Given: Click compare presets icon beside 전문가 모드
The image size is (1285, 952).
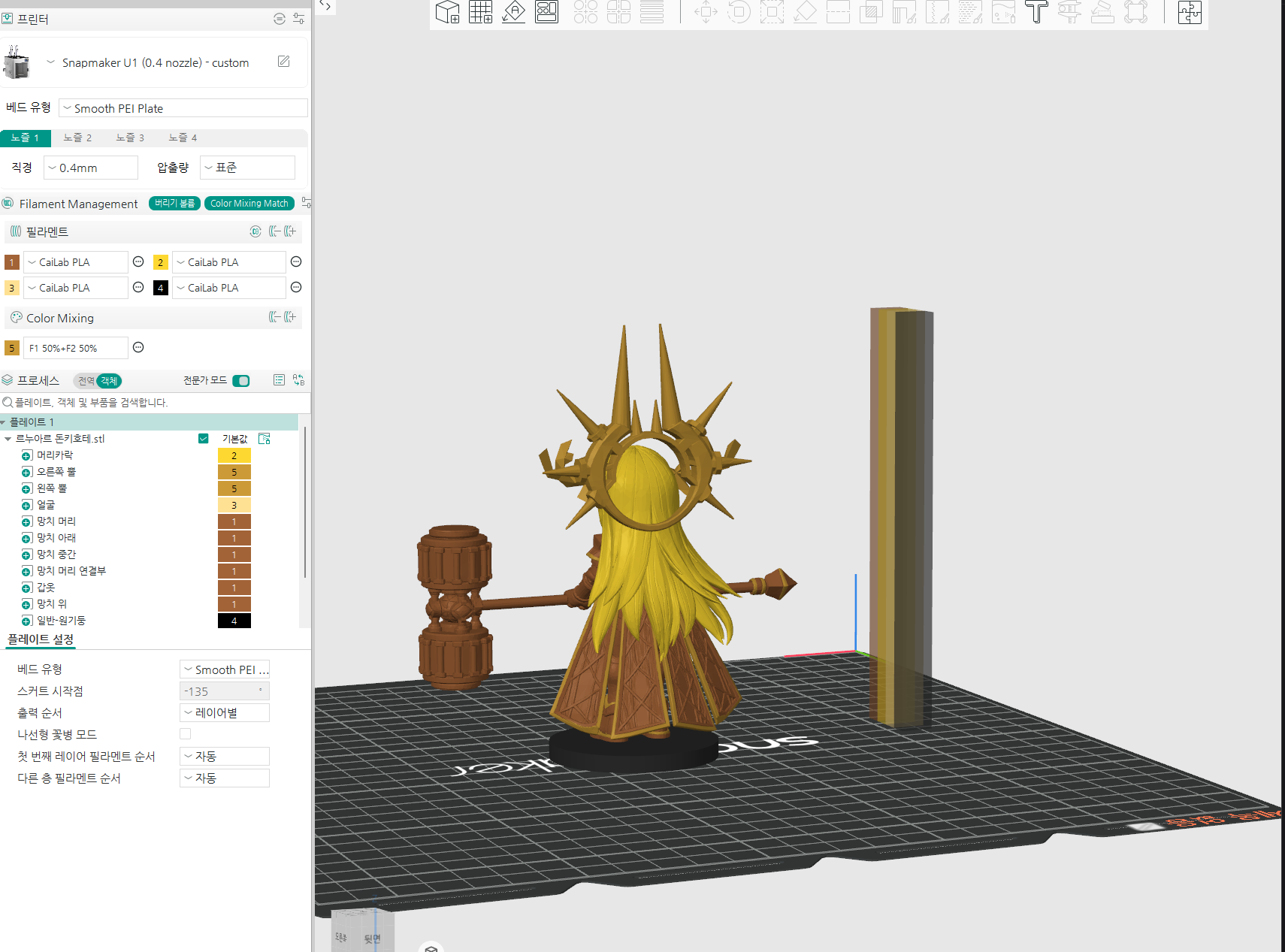Looking at the screenshot, I should coord(298,380).
